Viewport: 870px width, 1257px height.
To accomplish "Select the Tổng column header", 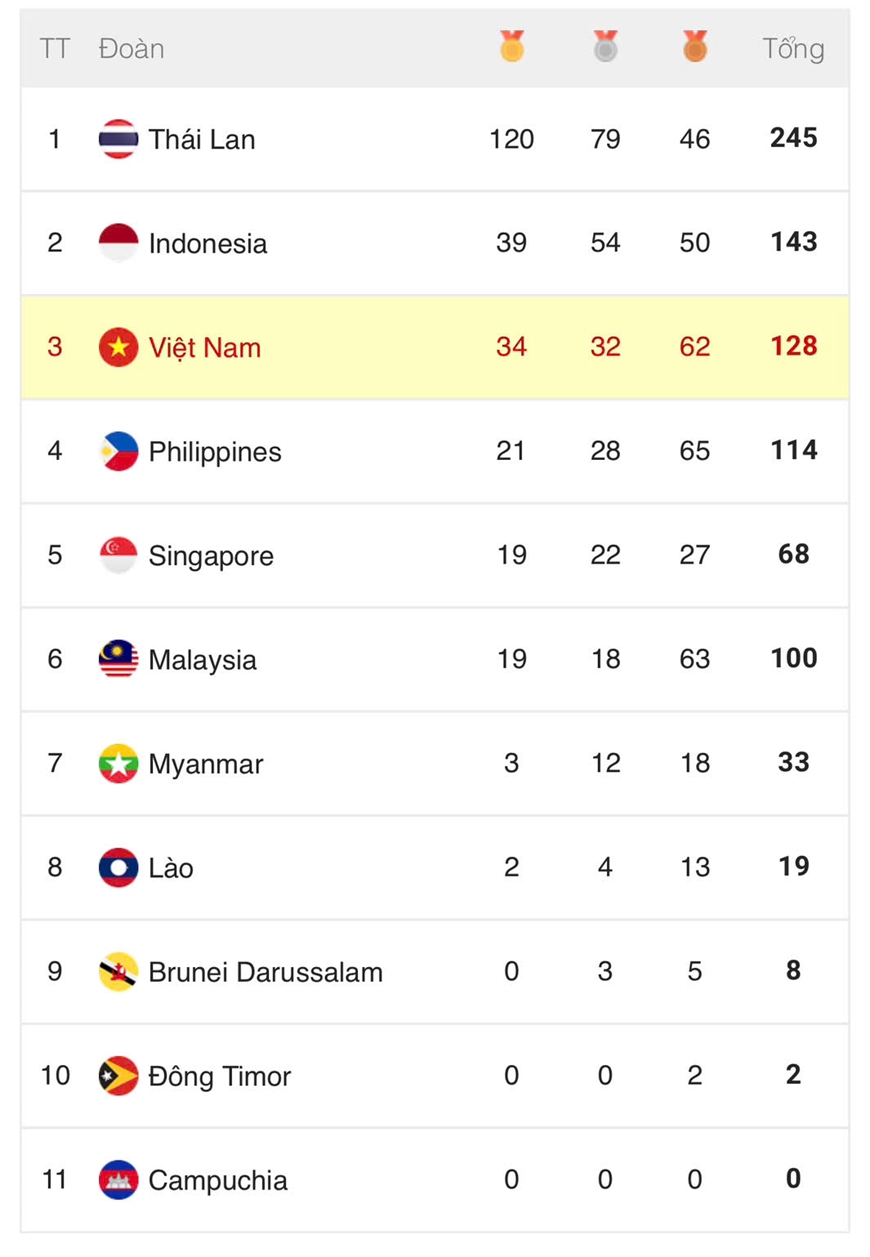I will tap(793, 48).
